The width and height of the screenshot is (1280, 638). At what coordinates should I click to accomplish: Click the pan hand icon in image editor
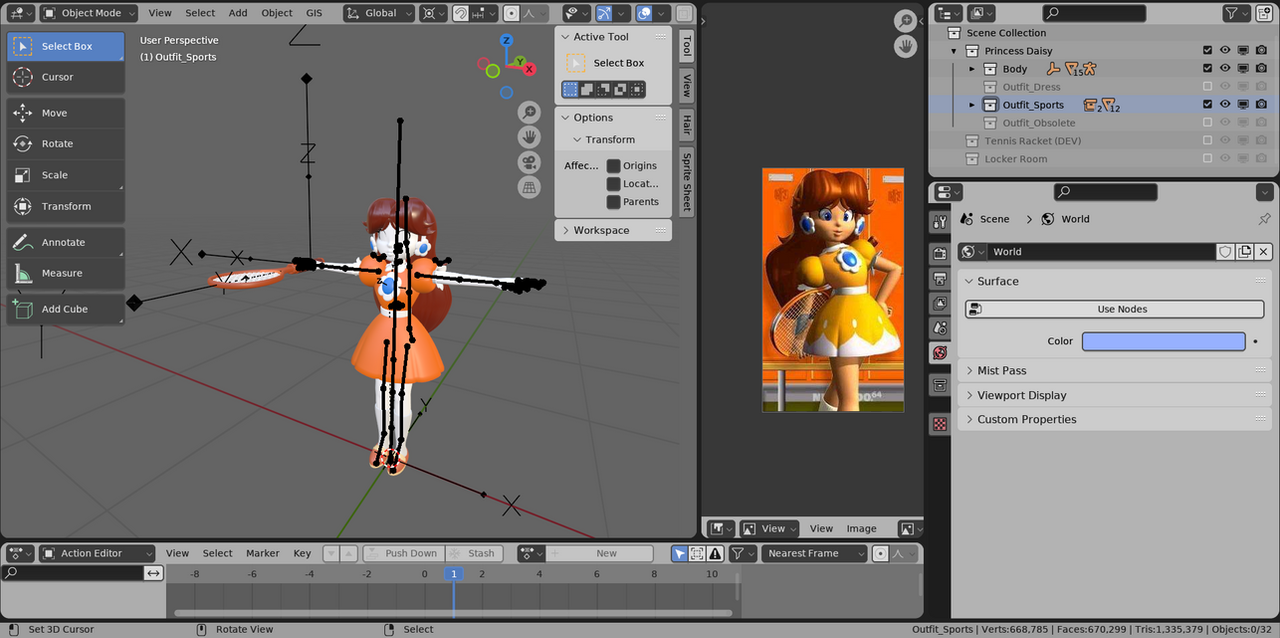pos(905,46)
